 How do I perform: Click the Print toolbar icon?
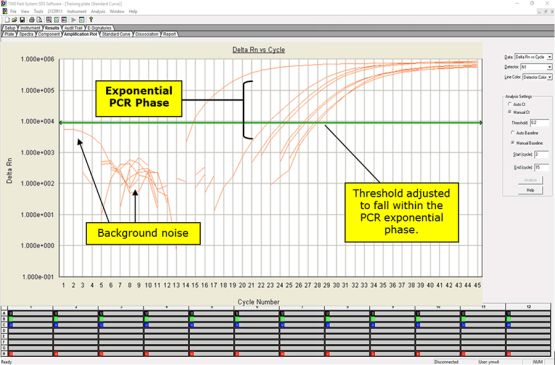pos(32,20)
